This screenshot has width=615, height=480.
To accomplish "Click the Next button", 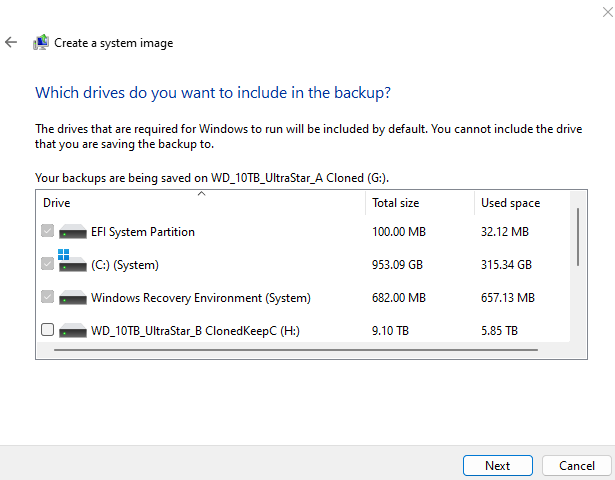I will click(x=498, y=465).
